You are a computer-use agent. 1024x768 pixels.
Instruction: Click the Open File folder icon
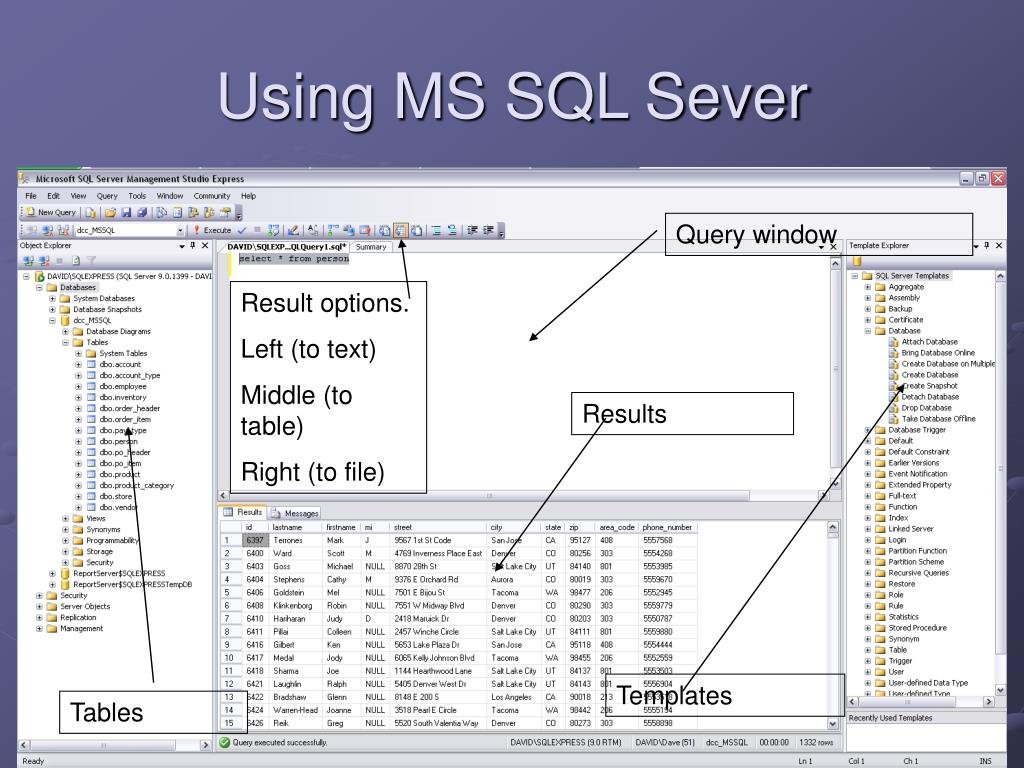[110, 212]
